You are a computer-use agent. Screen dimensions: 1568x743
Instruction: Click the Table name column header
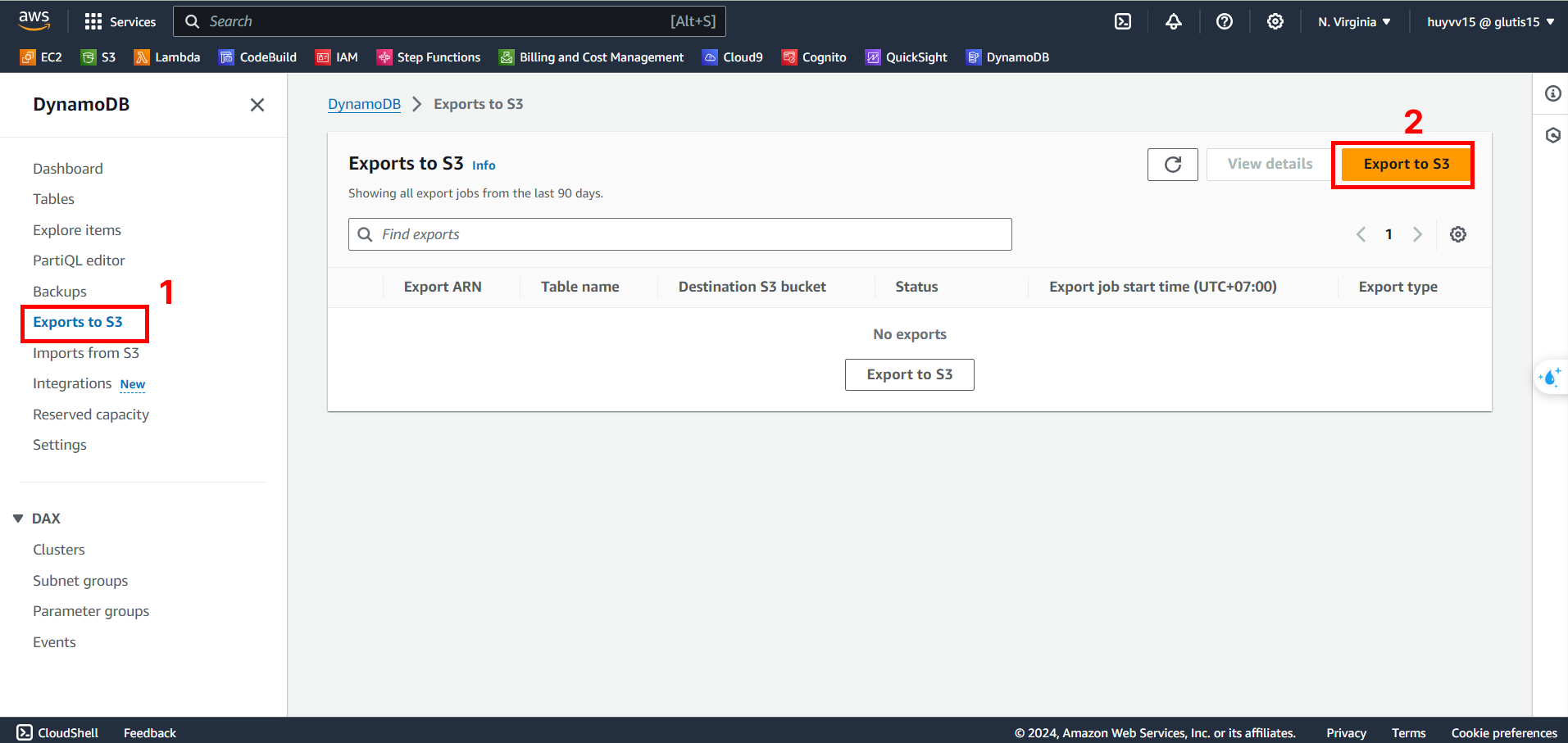pyautogui.click(x=580, y=287)
